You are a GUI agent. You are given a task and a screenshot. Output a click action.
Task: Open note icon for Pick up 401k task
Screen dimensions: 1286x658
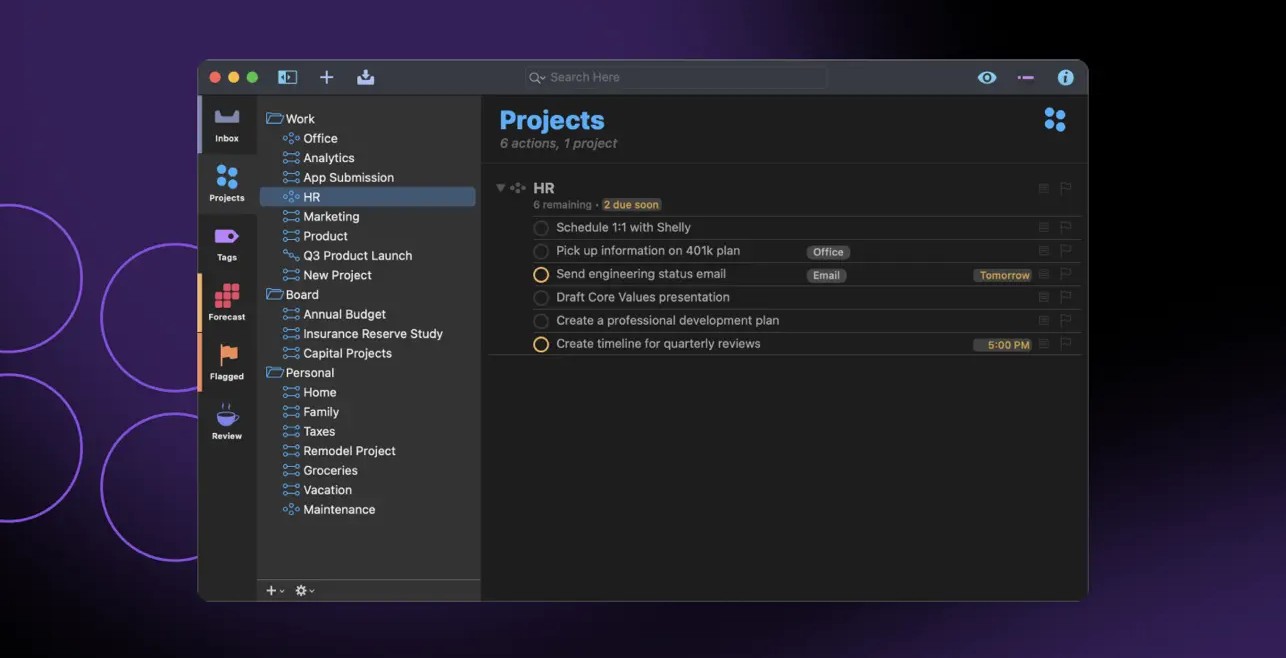1044,251
